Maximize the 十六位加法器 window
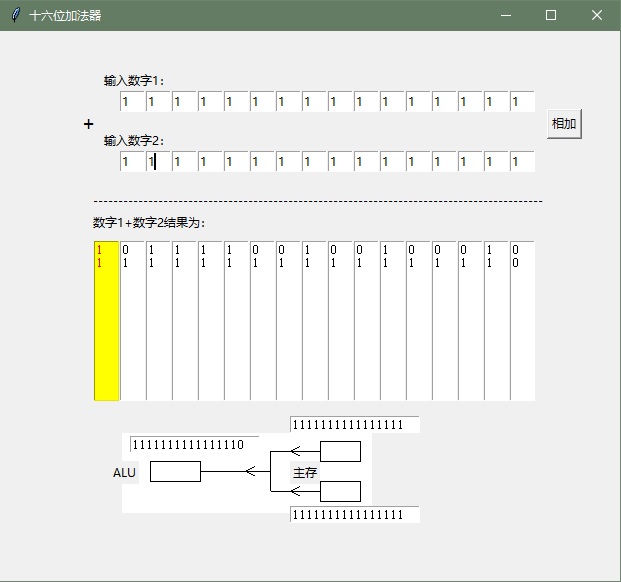 (551, 15)
